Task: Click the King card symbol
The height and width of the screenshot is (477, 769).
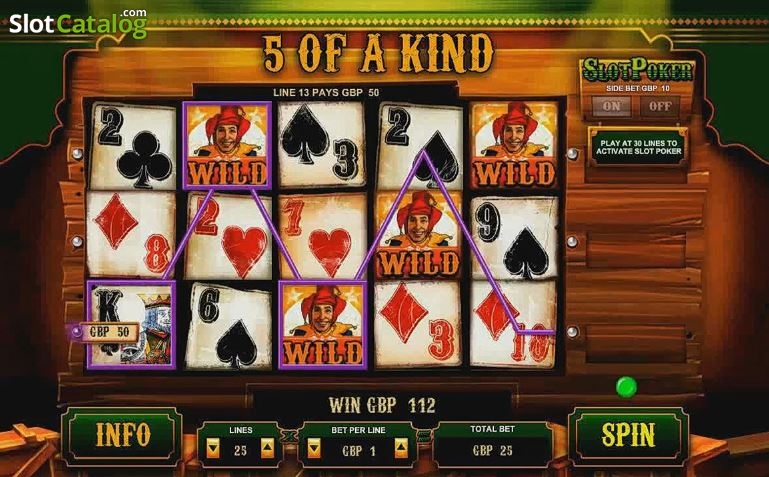Action: point(131,324)
